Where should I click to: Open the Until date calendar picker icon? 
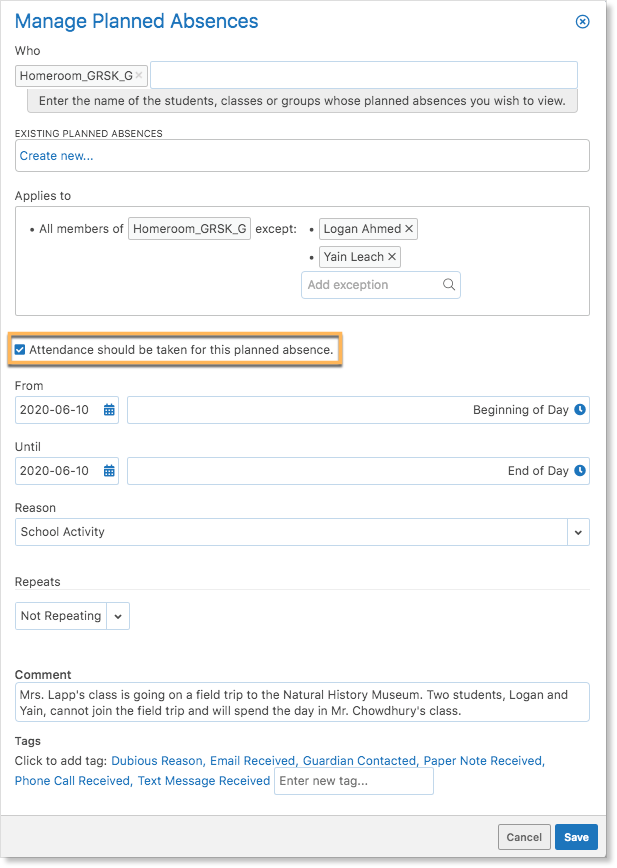(110, 471)
